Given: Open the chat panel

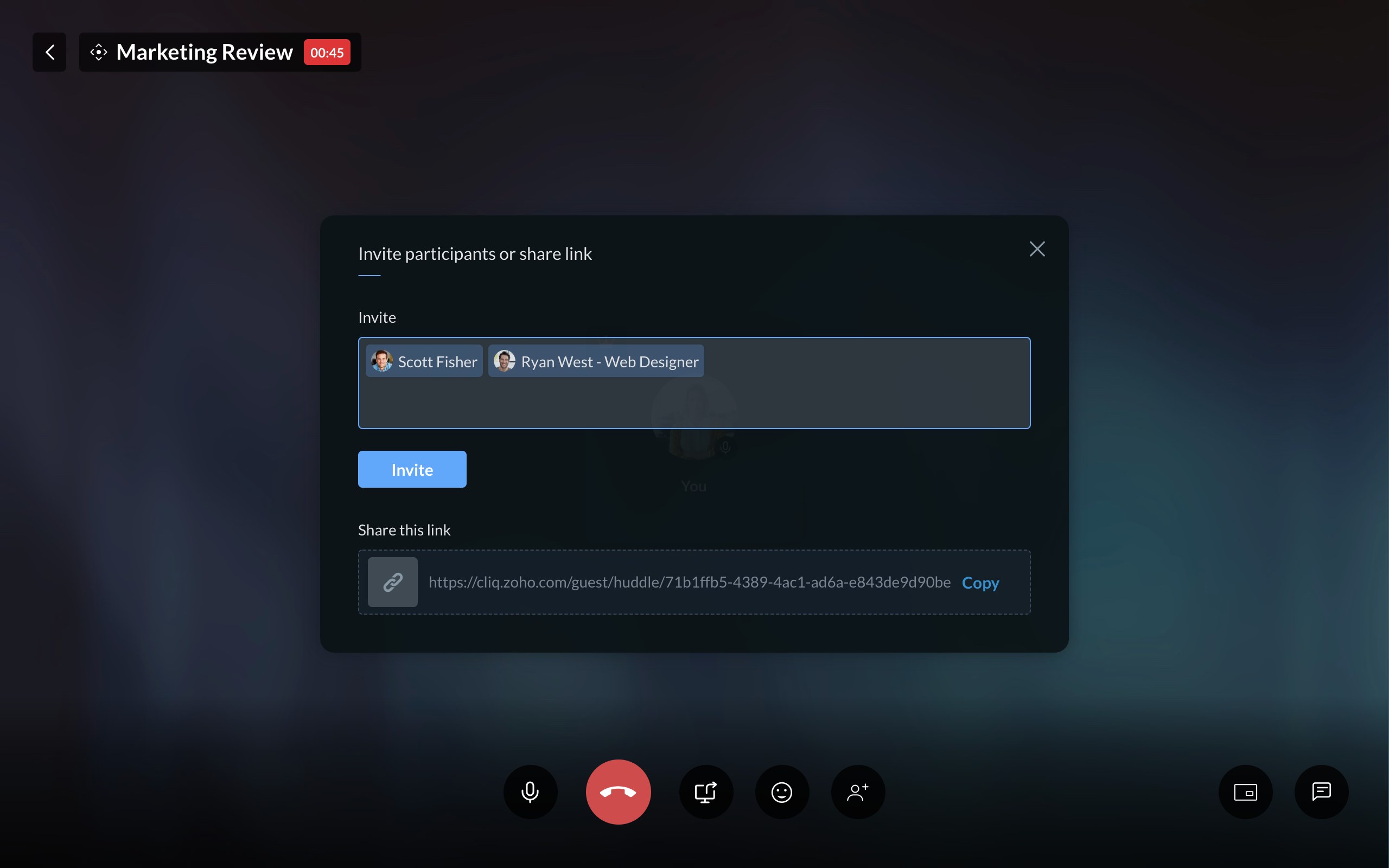Looking at the screenshot, I should pos(1321,792).
